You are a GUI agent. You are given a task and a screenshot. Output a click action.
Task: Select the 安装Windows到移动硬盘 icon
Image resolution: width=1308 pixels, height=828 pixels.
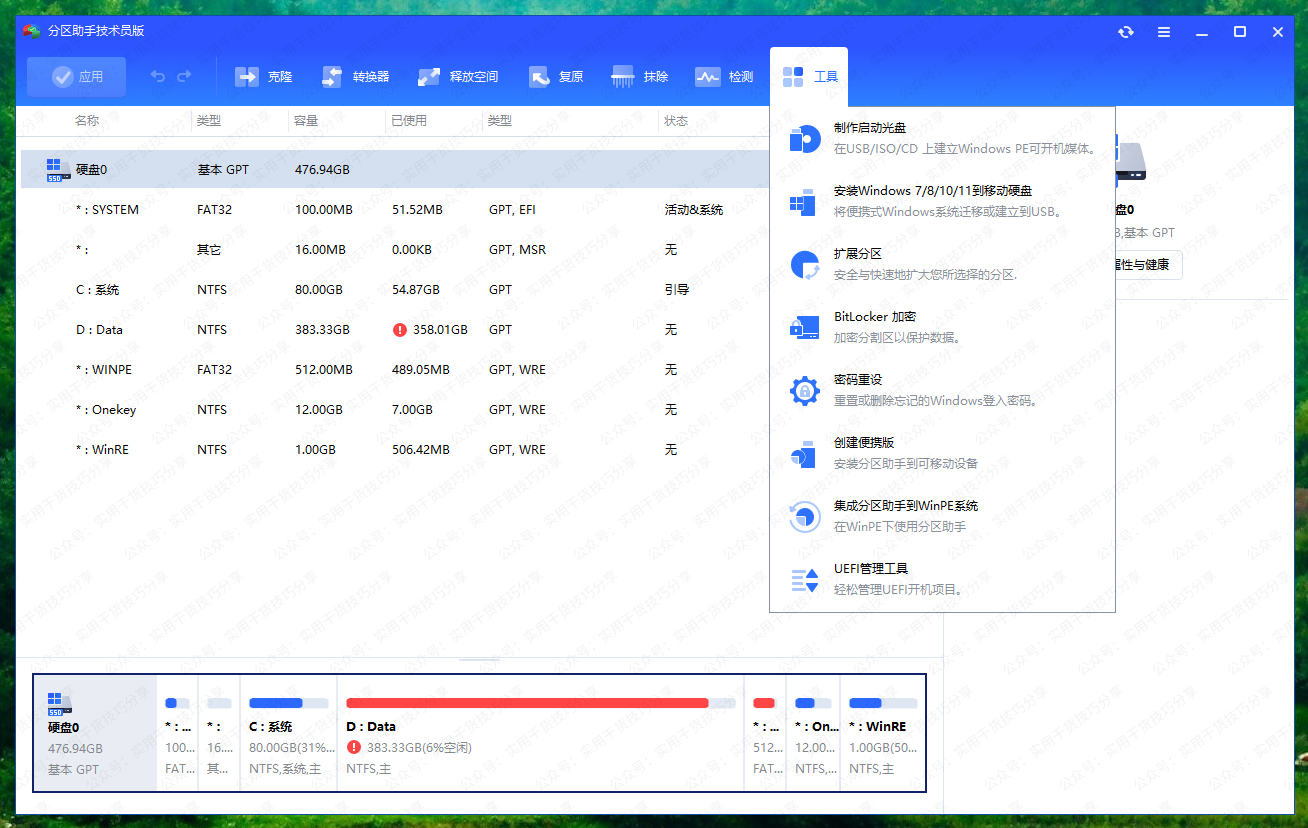tap(805, 201)
